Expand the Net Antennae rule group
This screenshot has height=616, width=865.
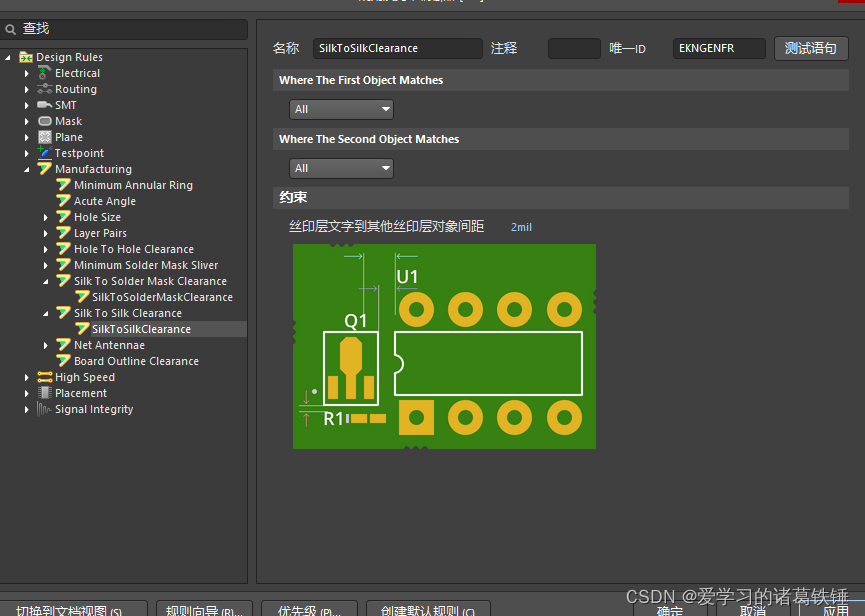46,345
